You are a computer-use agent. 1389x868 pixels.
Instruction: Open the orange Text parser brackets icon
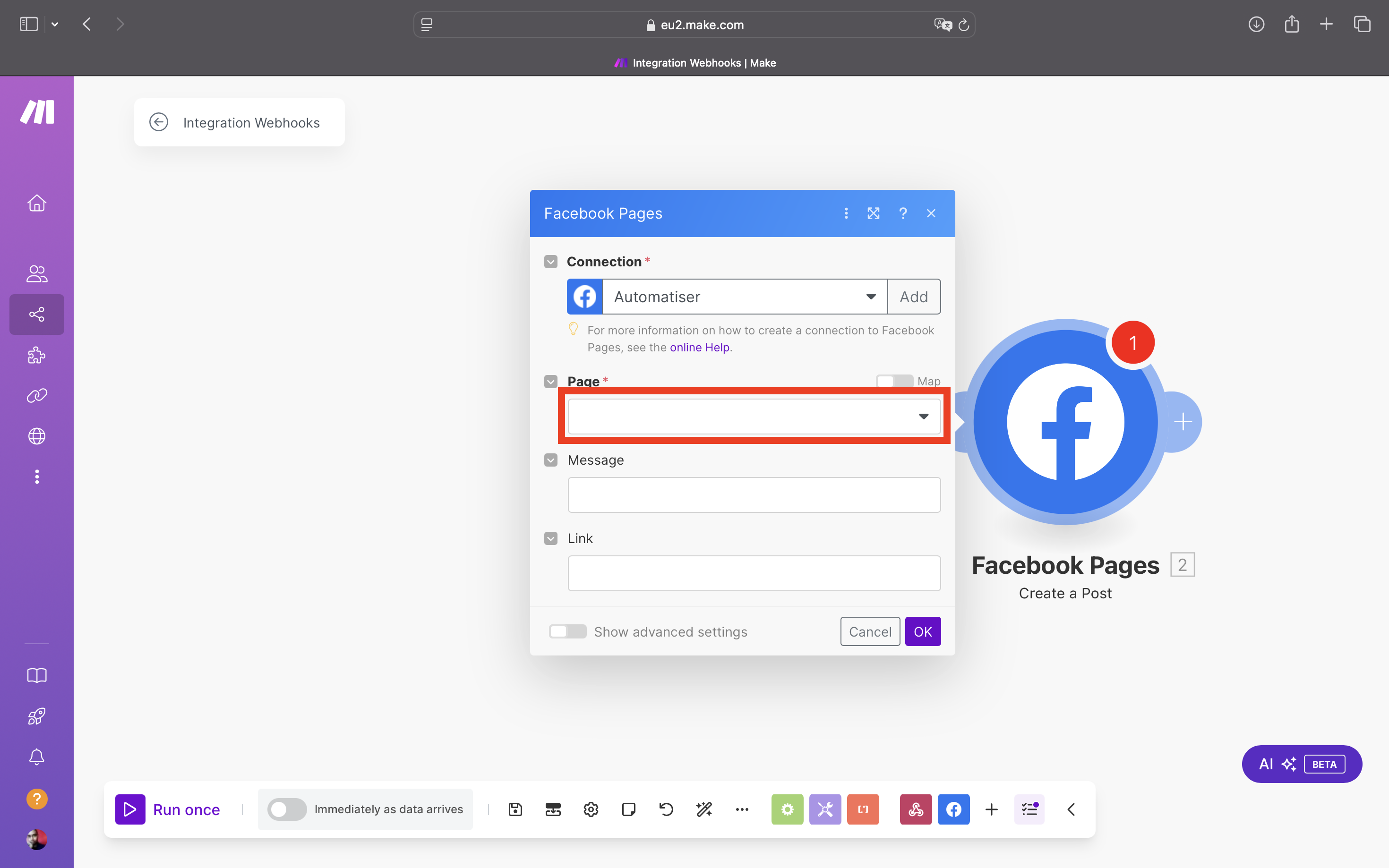point(863,809)
